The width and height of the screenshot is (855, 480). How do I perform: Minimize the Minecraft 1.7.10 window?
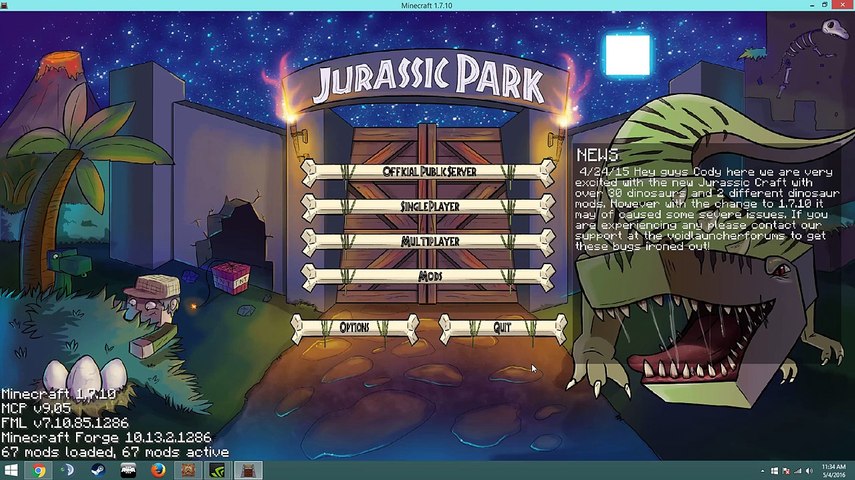812,5
